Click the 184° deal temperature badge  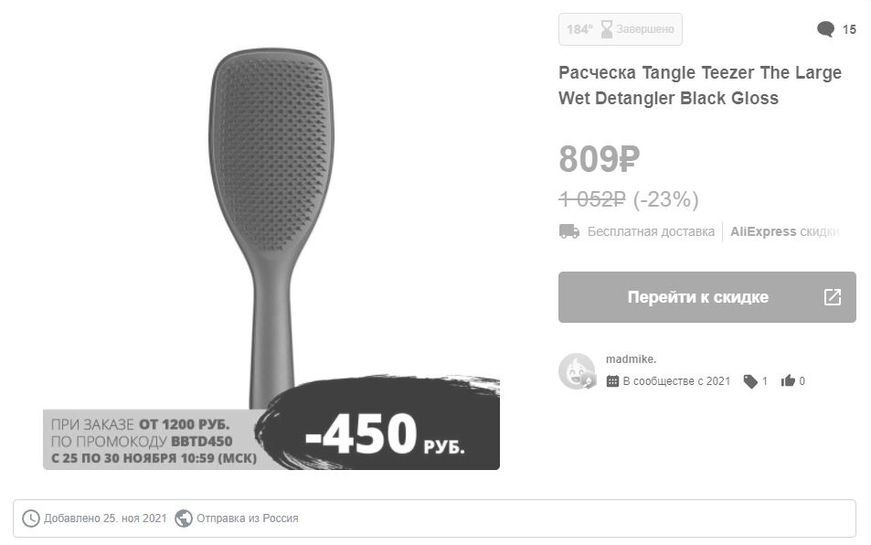pyautogui.click(x=579, y=30)
